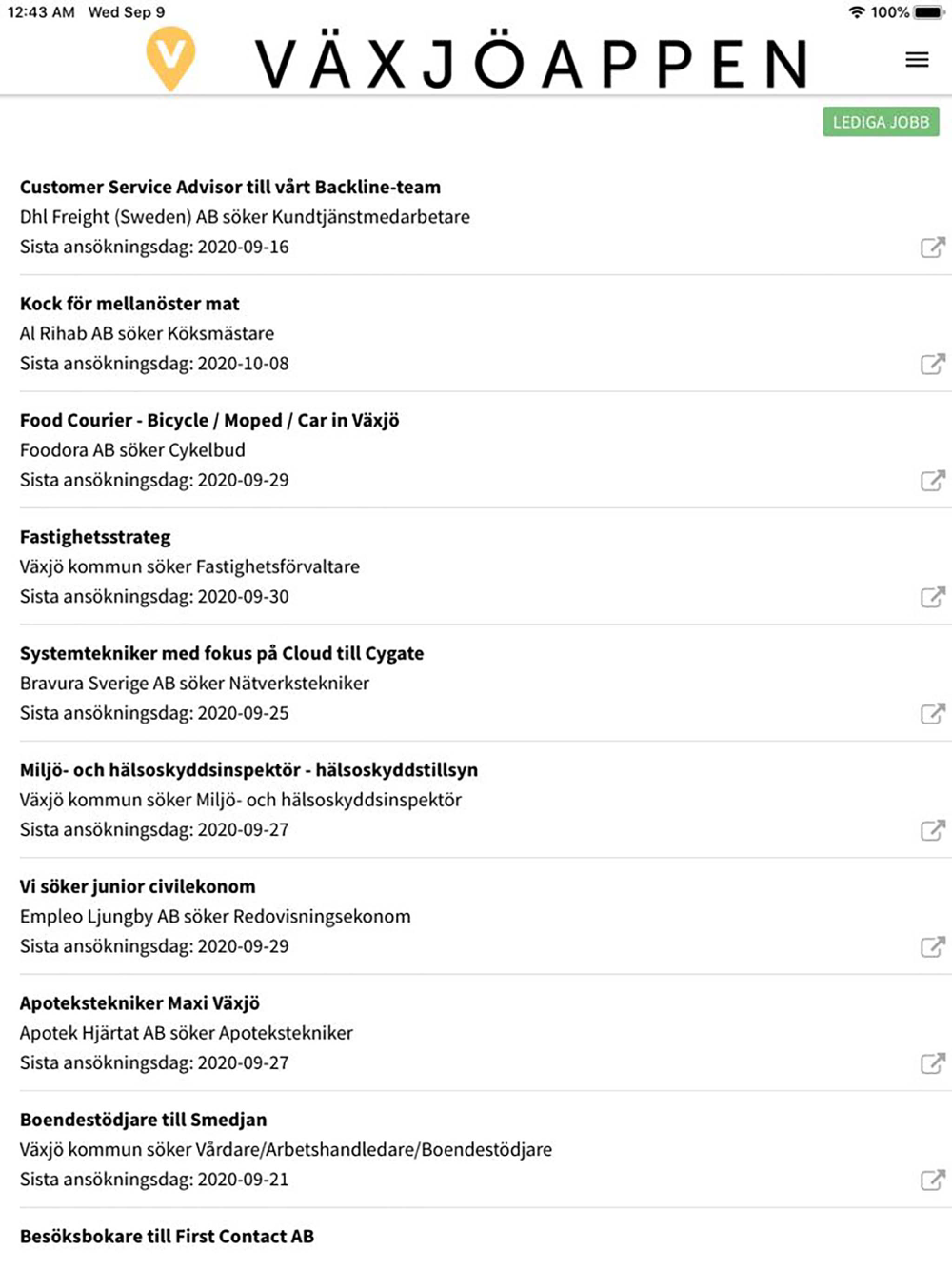The image size is (952, 1270).
Task: View the Fastighetsstrateg job title
Action: tap(95, 537)
